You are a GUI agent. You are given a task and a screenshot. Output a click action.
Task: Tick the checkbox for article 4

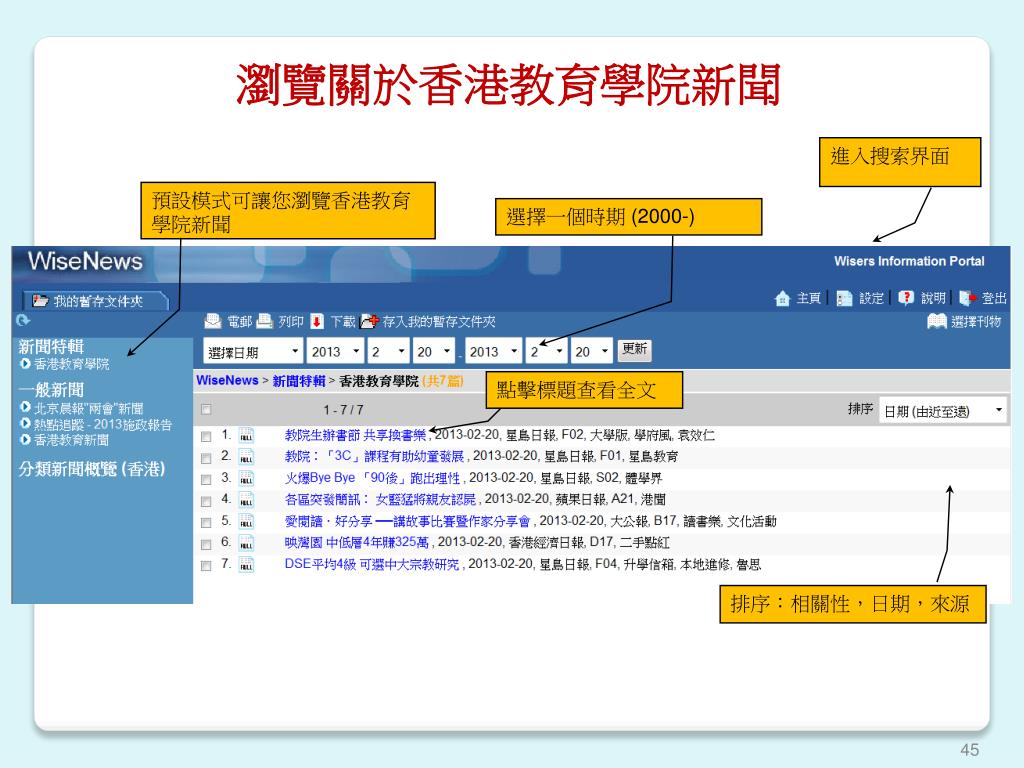tap(206, 501)
